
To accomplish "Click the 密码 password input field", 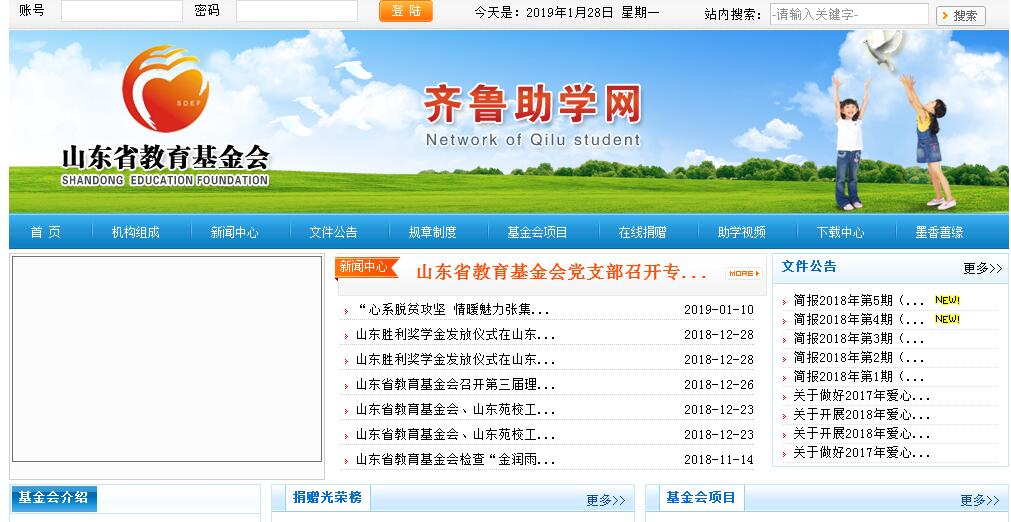I will coord(296,11).
